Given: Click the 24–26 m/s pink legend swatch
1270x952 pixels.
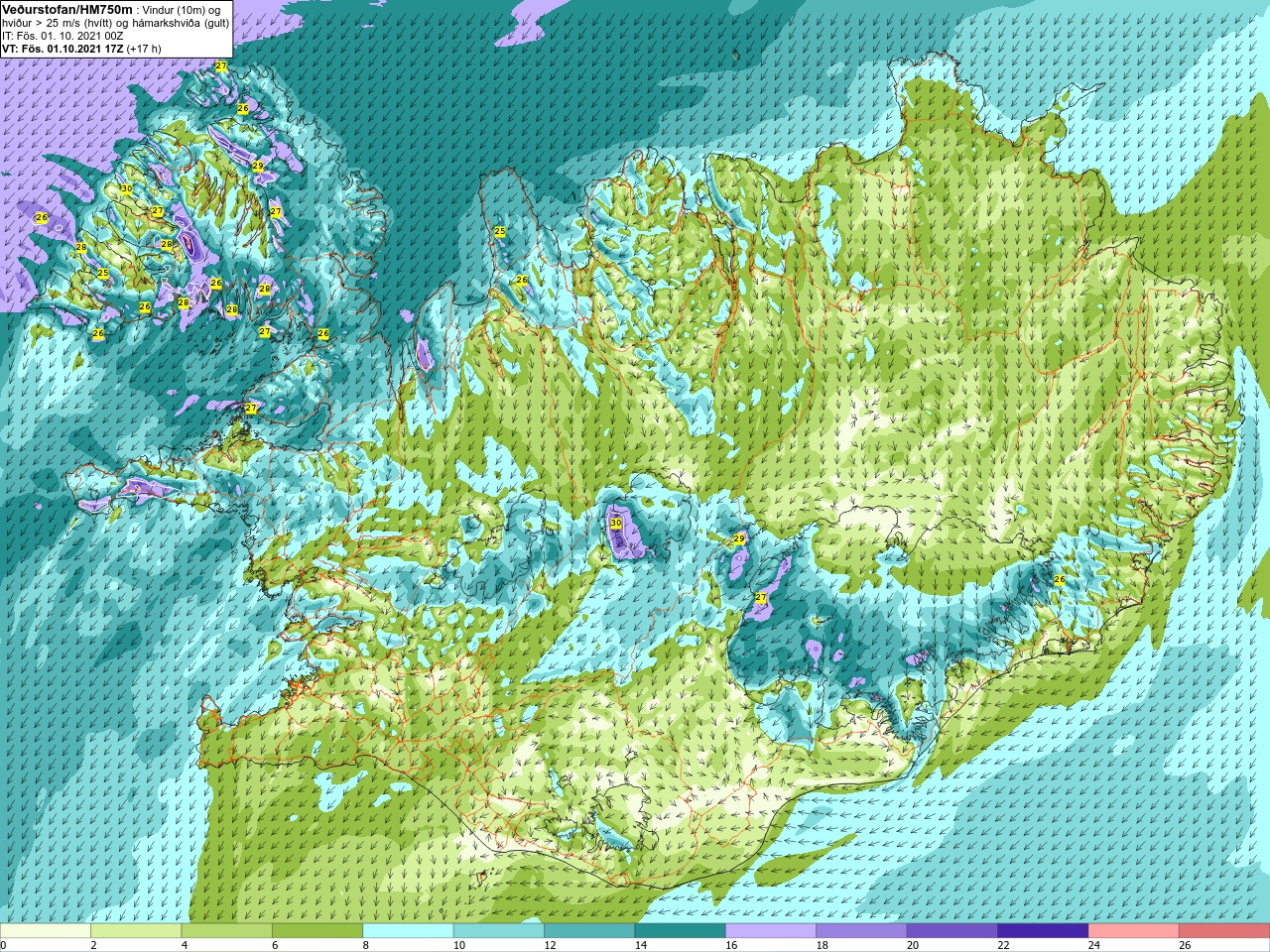Looking at the screenshot, I should (1133, 931).
